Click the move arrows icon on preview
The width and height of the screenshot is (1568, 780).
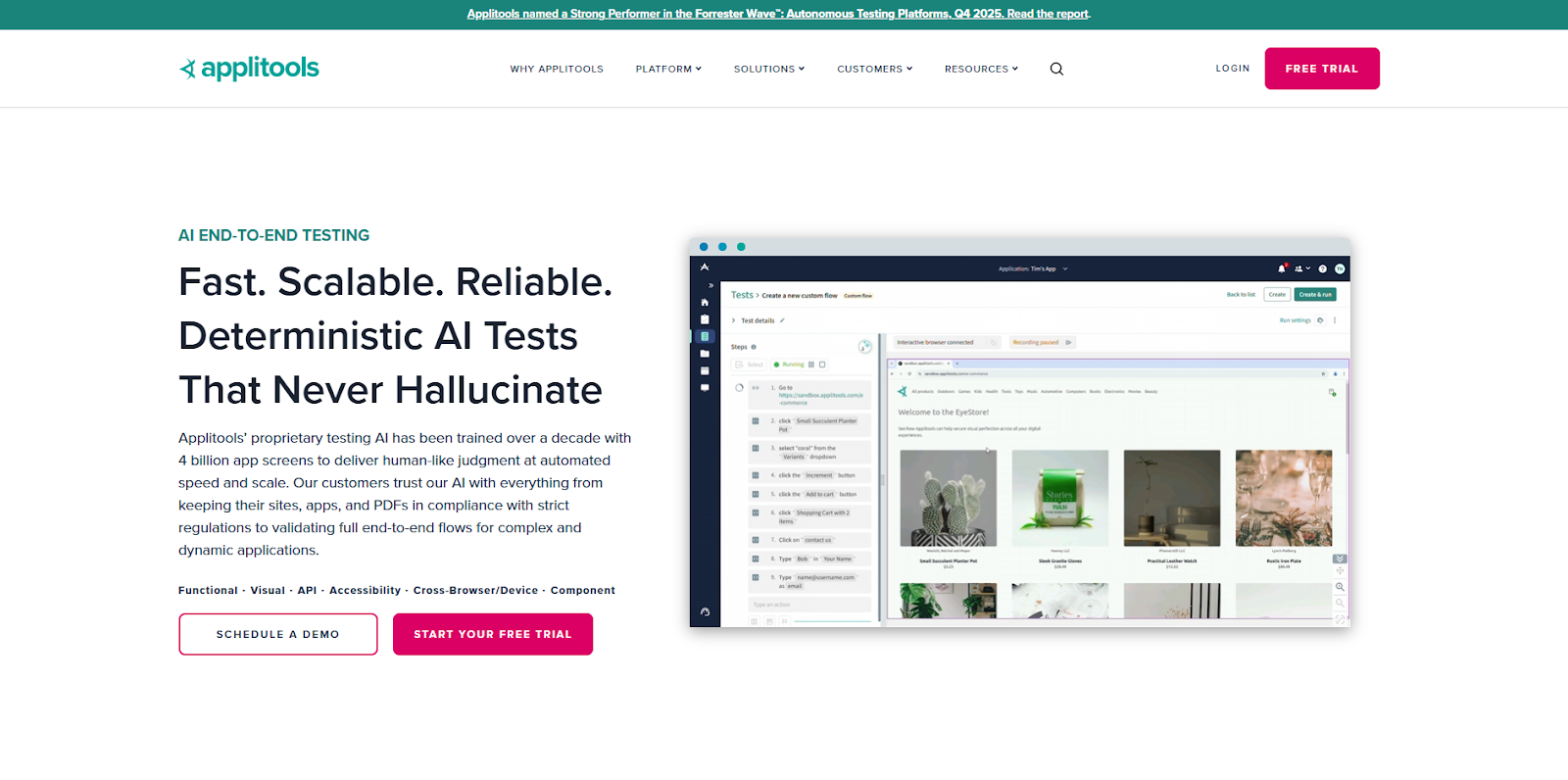tap(1340, 570)
